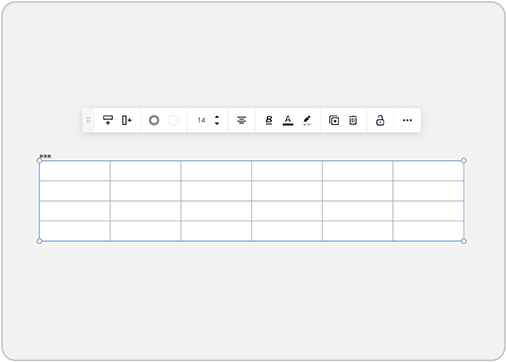Click the table's bottom-right resize handle
Image resolution: width=506 pixels, height=362 pixels.
[x=464, y=241]
